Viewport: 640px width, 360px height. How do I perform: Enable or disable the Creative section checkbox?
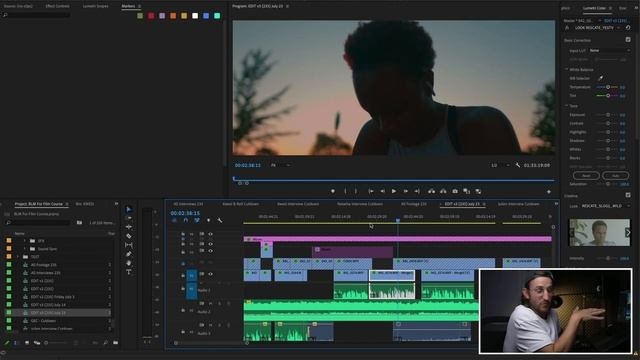(x=628, y=195)
